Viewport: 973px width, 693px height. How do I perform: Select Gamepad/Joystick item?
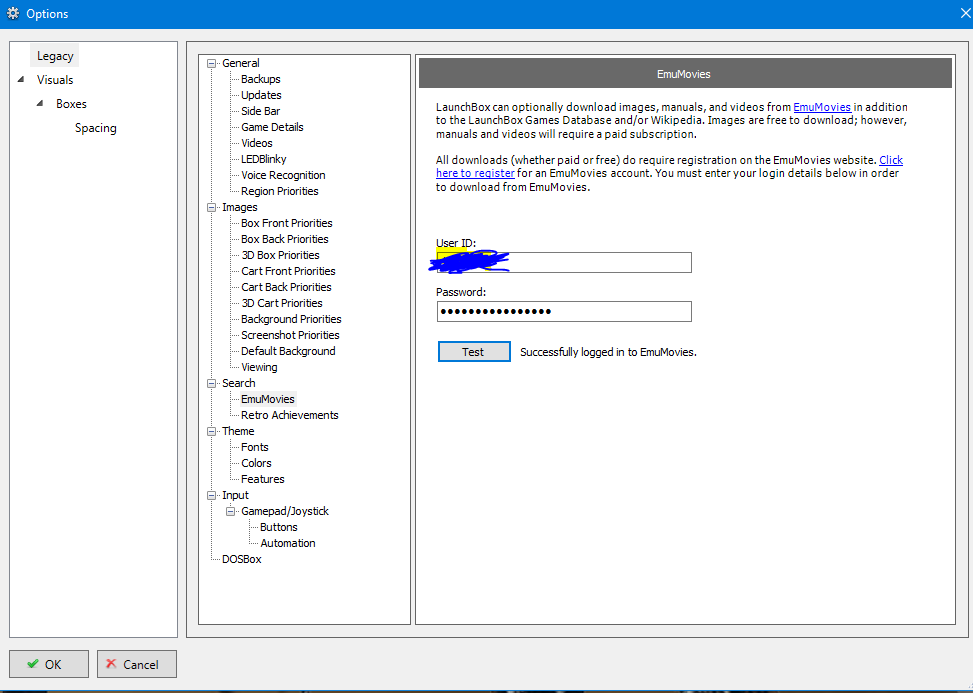point(285,511)
